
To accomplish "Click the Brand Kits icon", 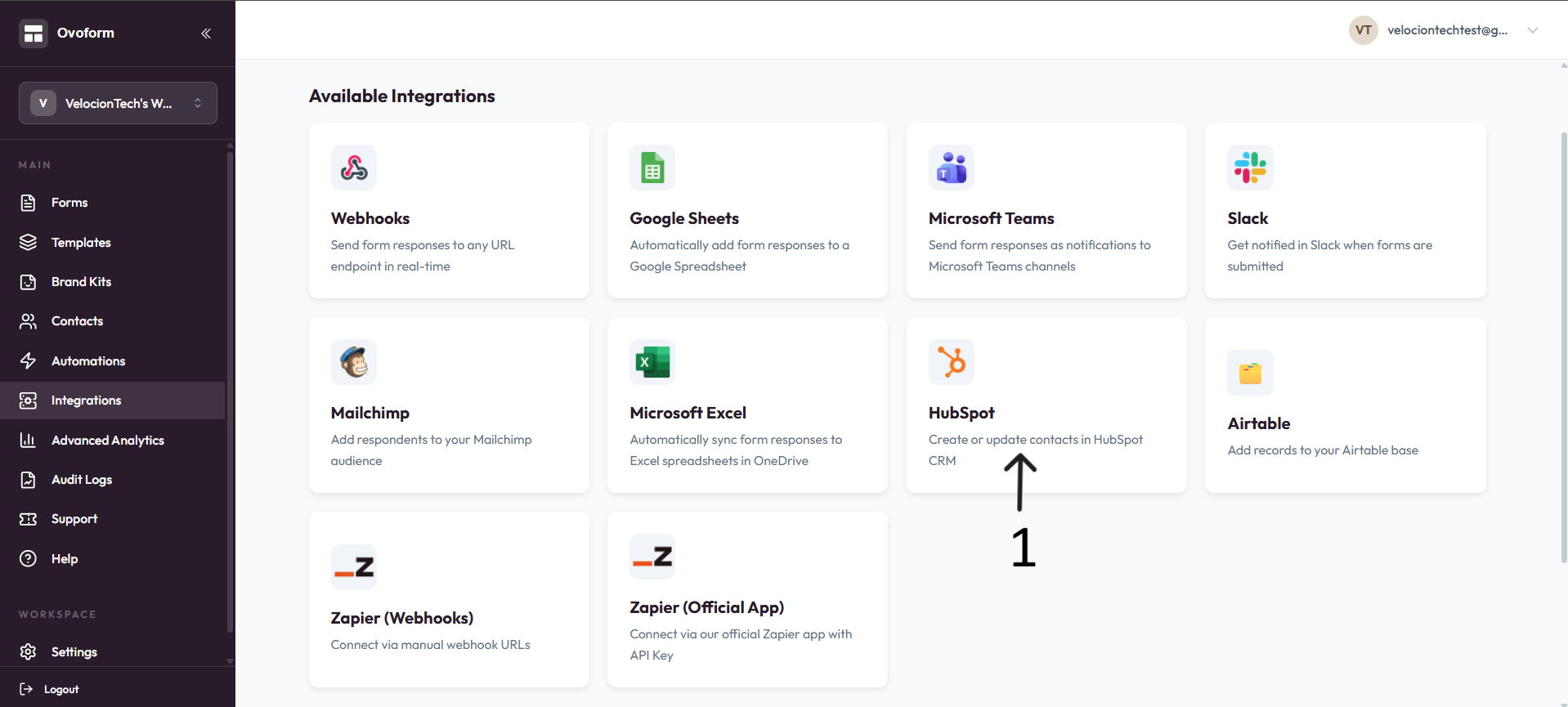I will click(28, 282).
